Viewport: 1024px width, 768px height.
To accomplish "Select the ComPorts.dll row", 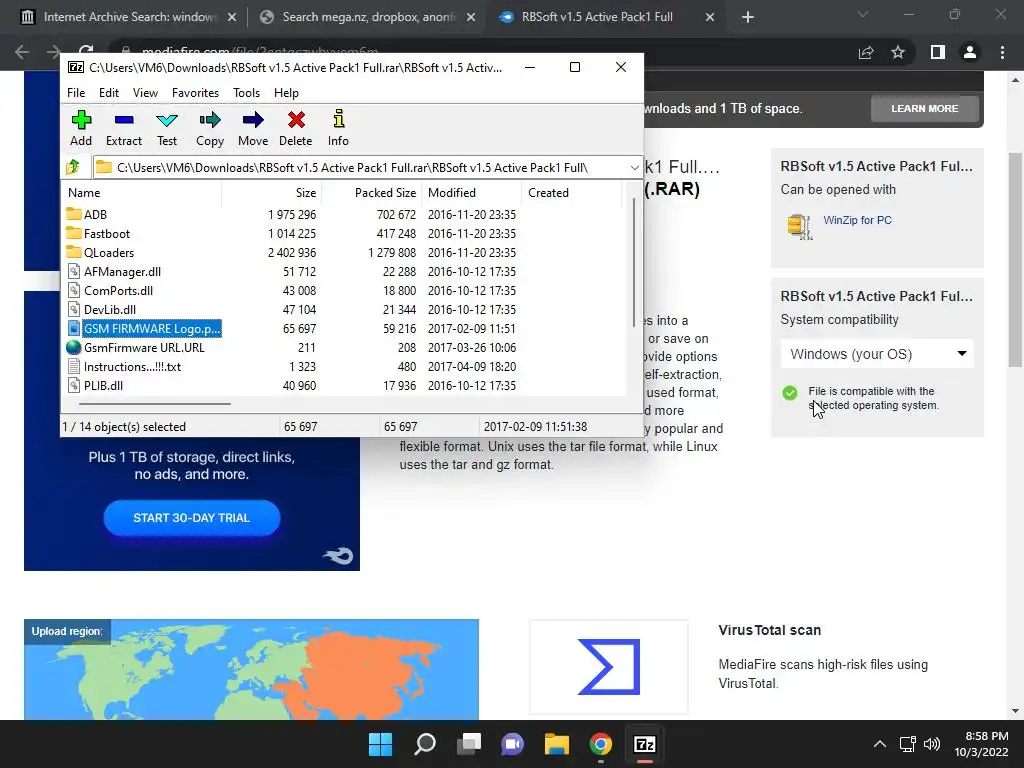I will (343, 291).
